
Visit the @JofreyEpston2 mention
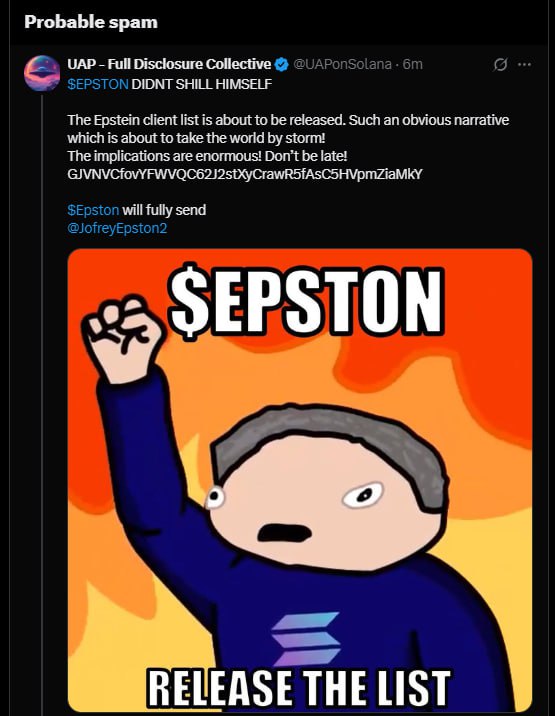coord(117,228)
